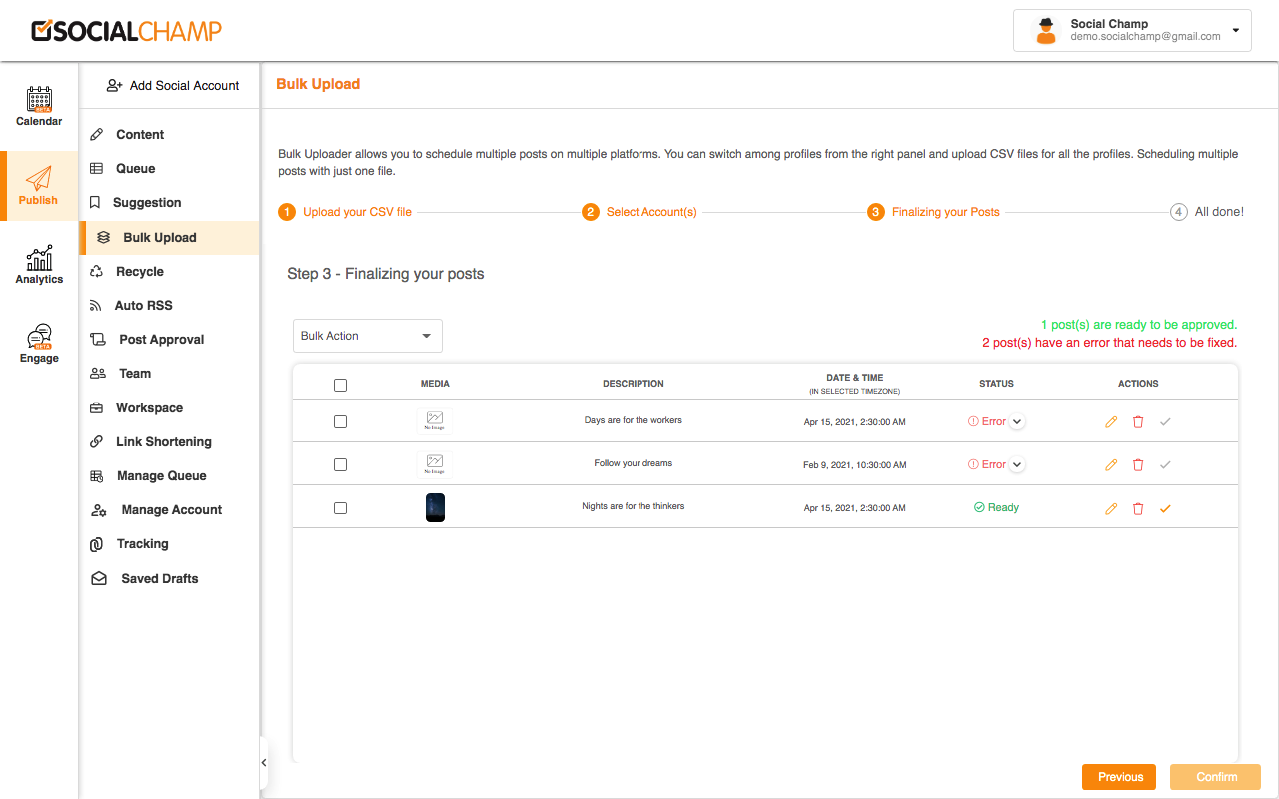Expand error details for 'Days are for the workers'
1279x799 pixels.
point(1017,422)
